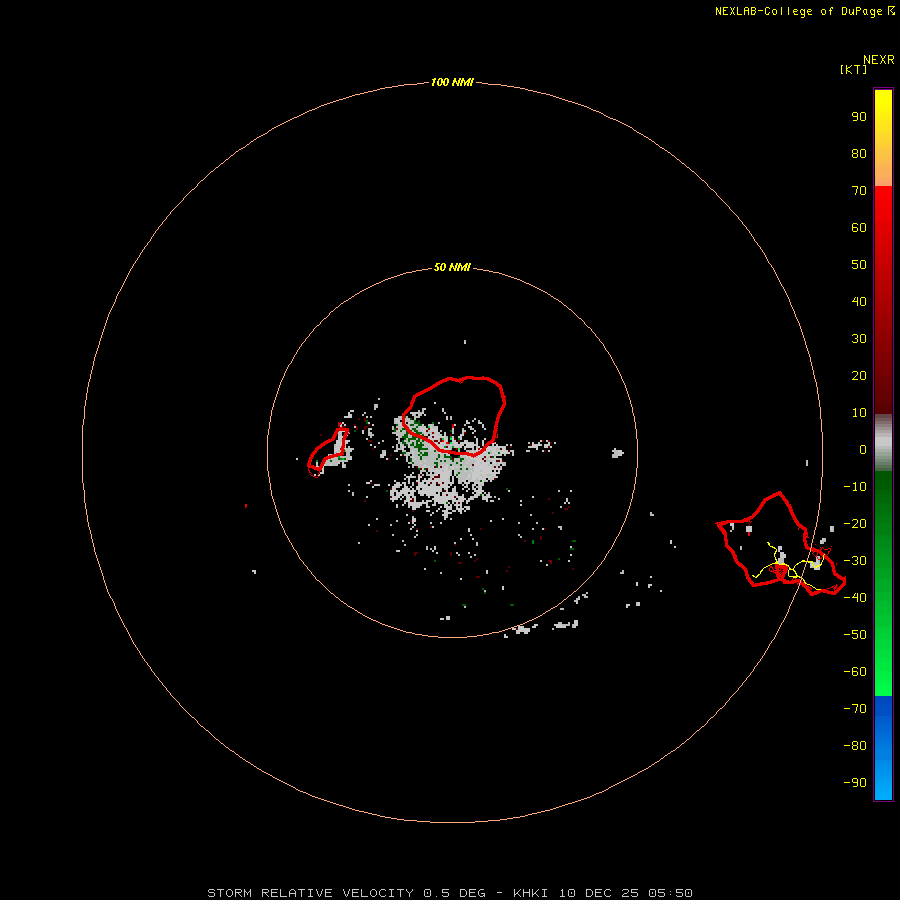Screen dimensions: 900x900
Task: Click the [KT] units label
Action: click(x=853, y=69)
